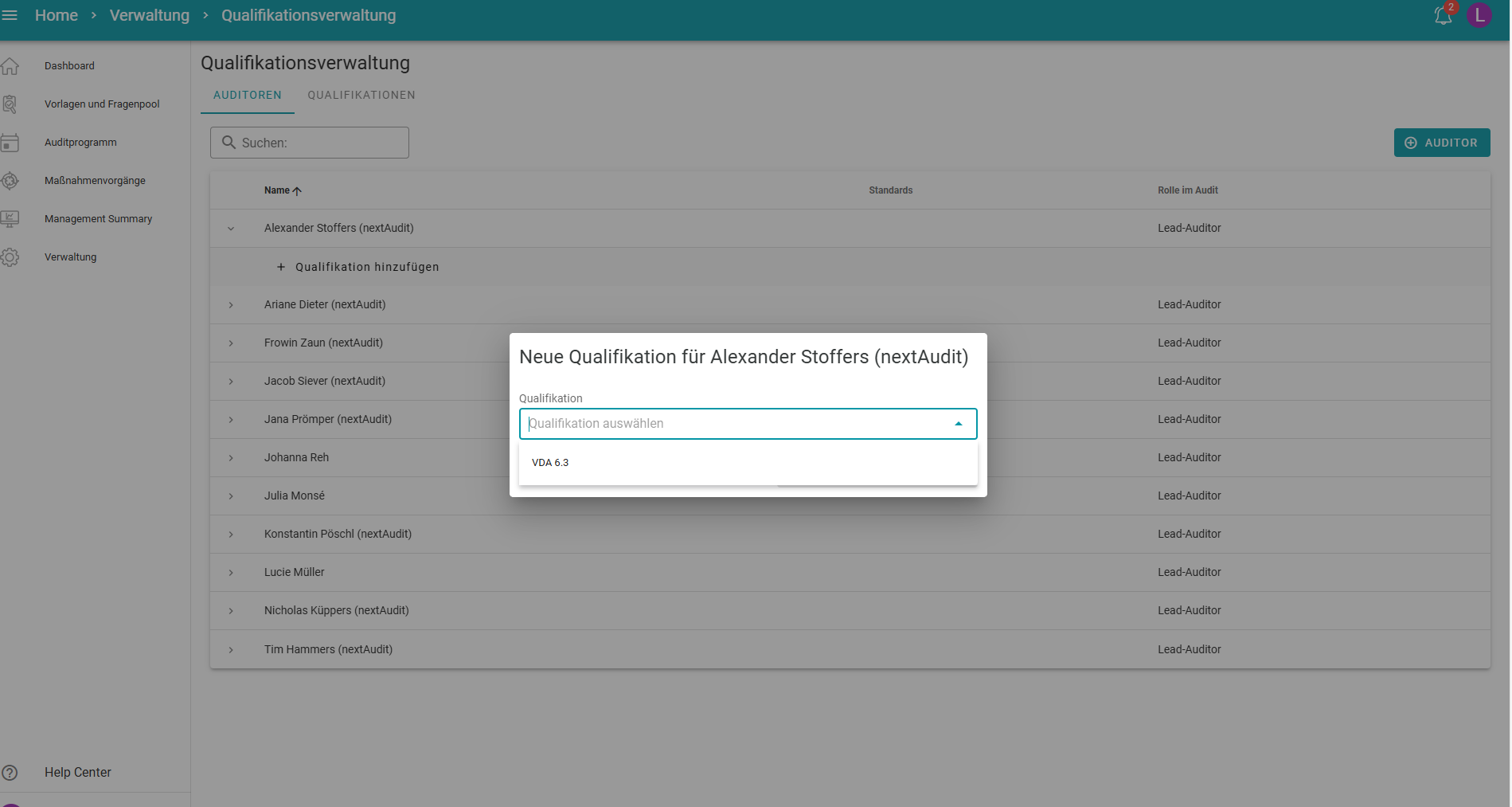Click Vorlagen und Fragenpool sidebar icon
The width and height of the screenshot is (1512, 807).
click(x=10, y=104)
